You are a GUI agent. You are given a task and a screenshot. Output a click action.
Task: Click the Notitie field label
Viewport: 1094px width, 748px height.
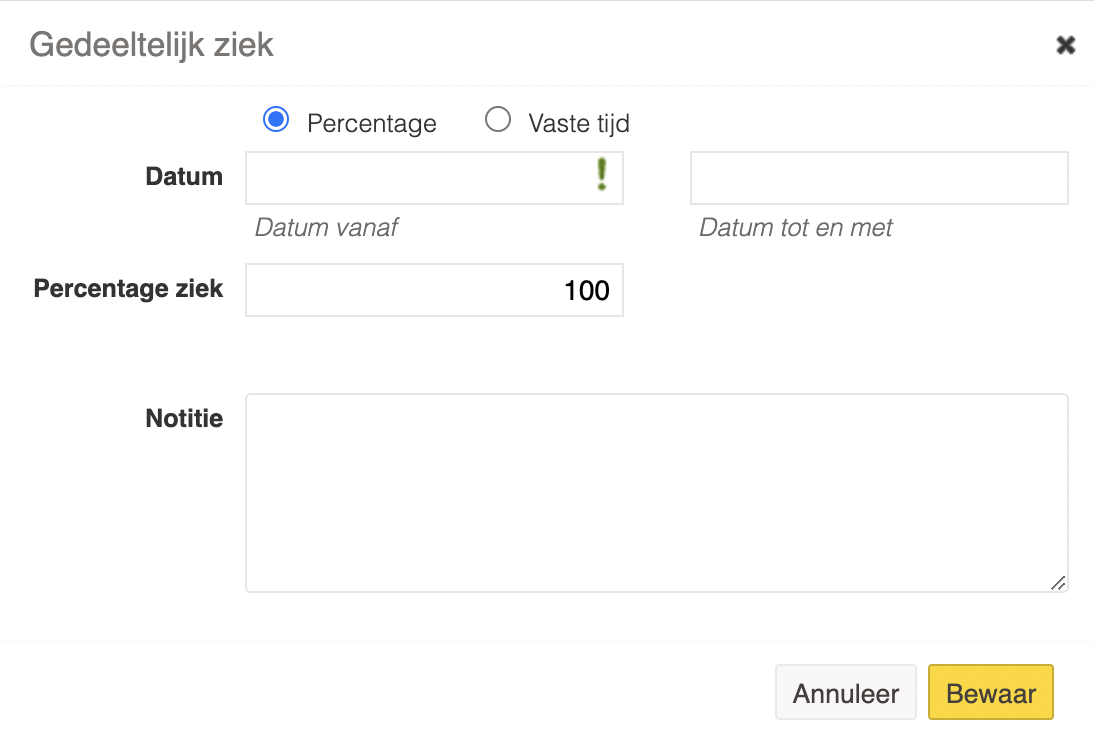tap(184, 419)
